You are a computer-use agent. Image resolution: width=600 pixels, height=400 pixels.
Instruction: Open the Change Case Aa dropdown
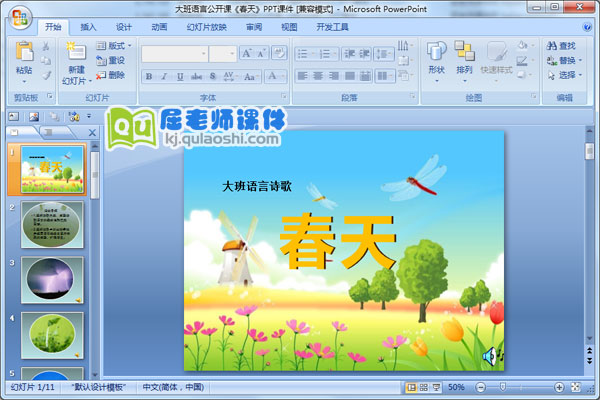pos(251,77)
